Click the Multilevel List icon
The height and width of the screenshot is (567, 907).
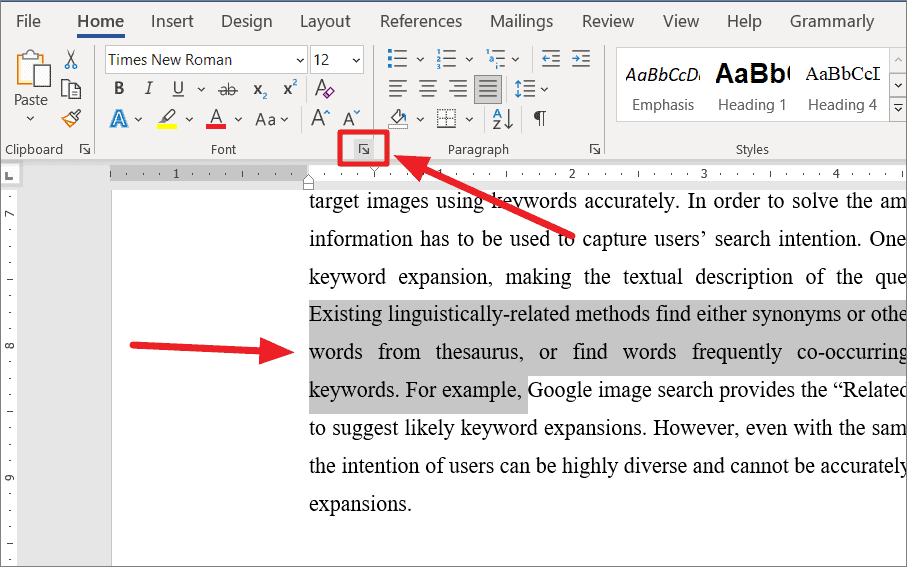pos(495,58)
